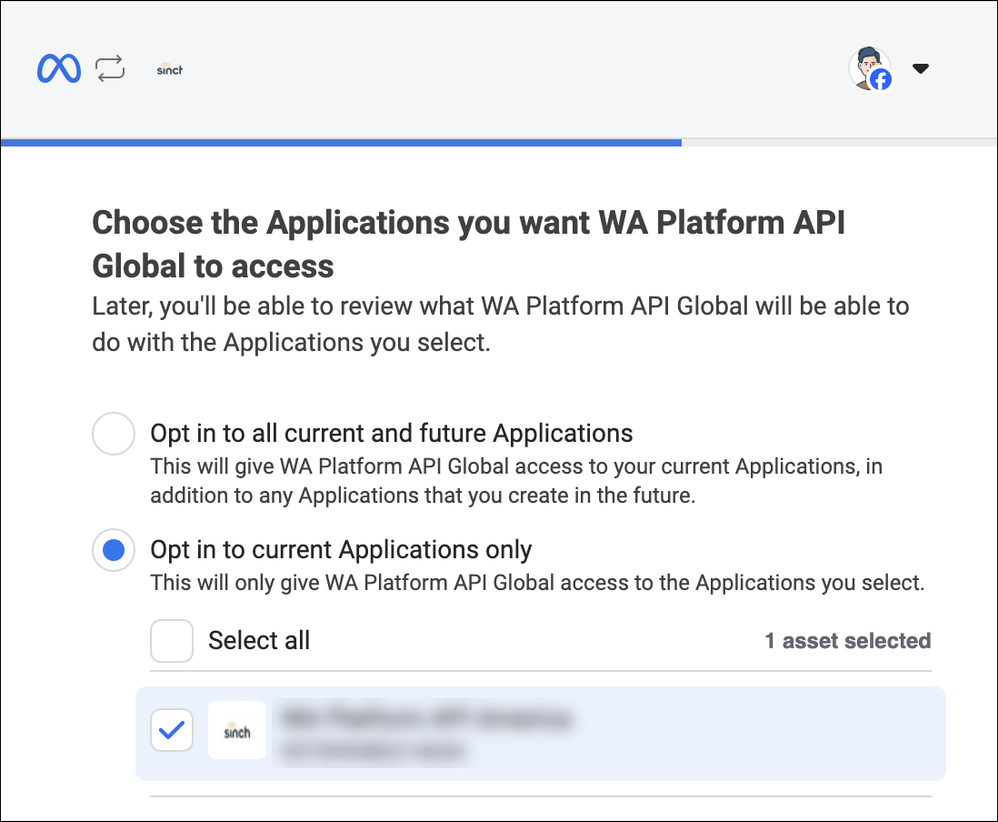Uncheck the selected WA Platform API application
998x822 pixels.
(171, 730)
